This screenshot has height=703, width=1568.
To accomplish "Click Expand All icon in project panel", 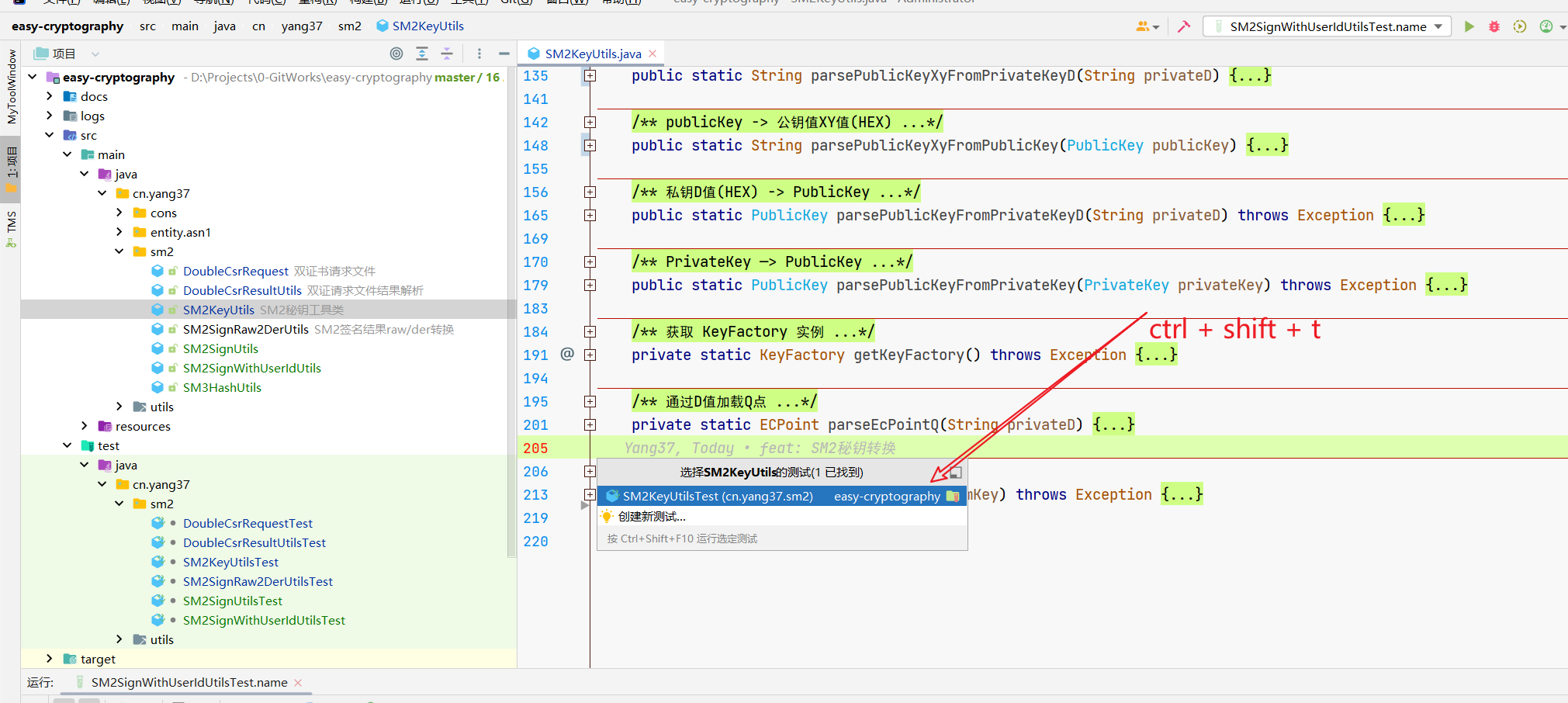I will pos(422,54).
